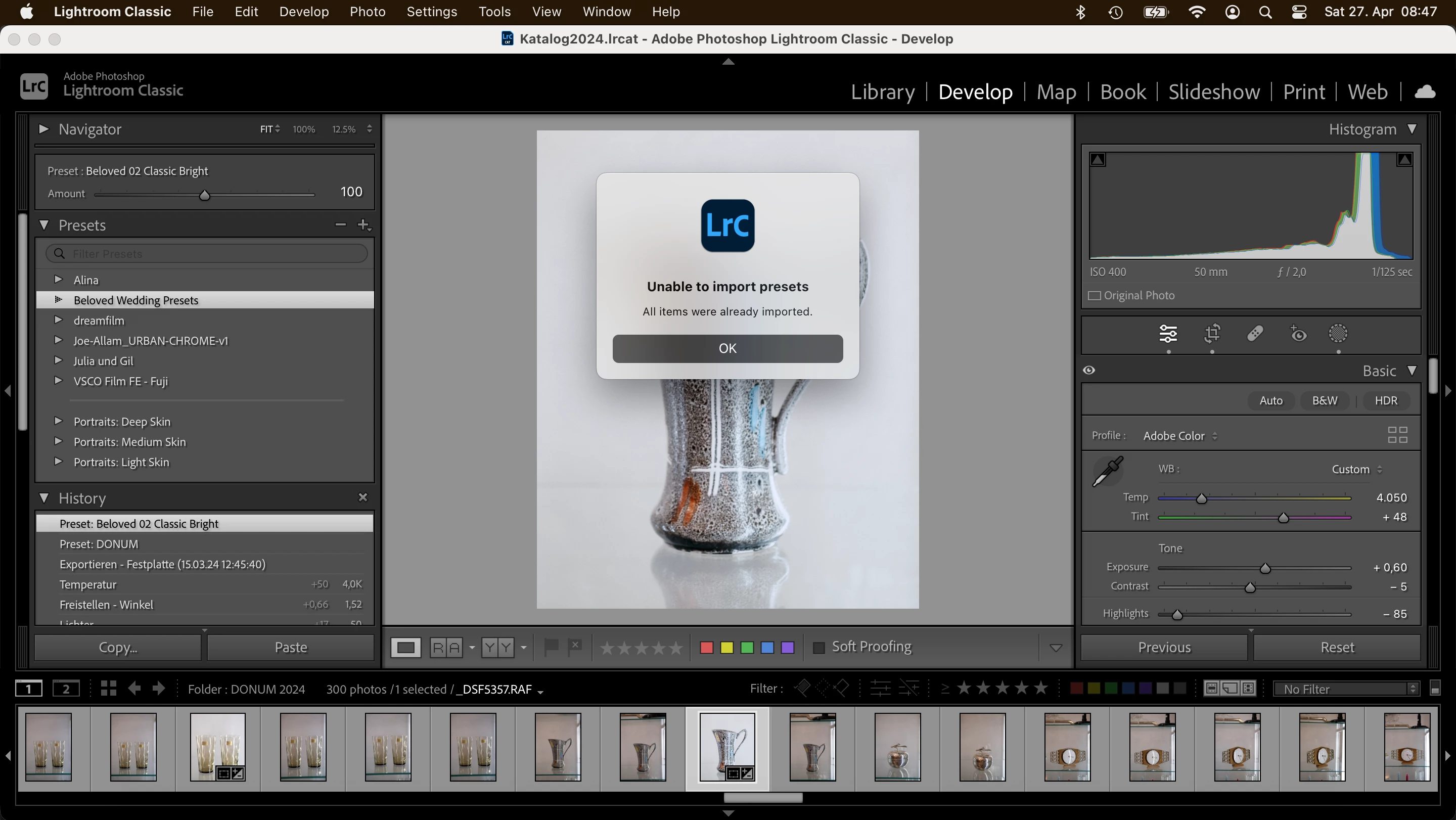
Task: Click OK in the import dialog
Action: point(727,348)
